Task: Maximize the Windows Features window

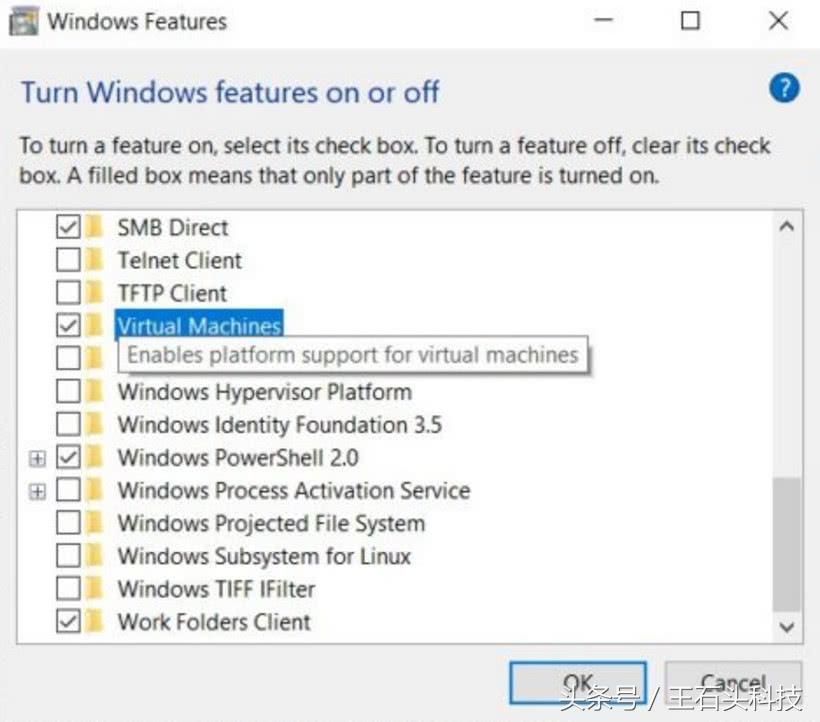Action: pyautogui.click(x=690, y=21)
